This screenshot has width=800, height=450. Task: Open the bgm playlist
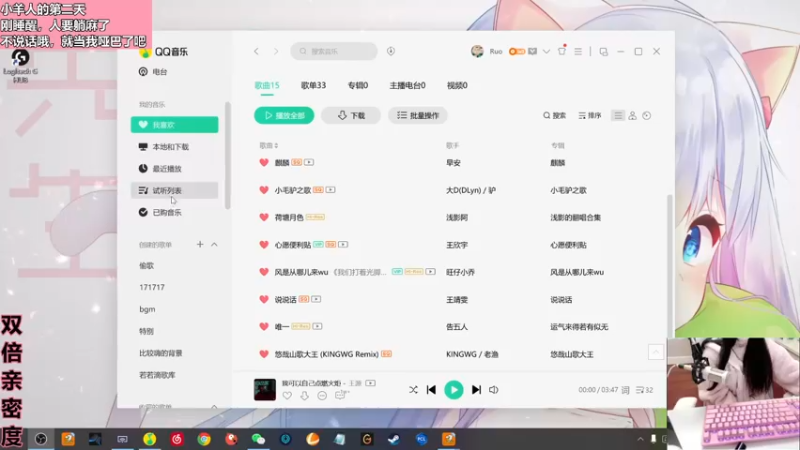click(147, 309)
